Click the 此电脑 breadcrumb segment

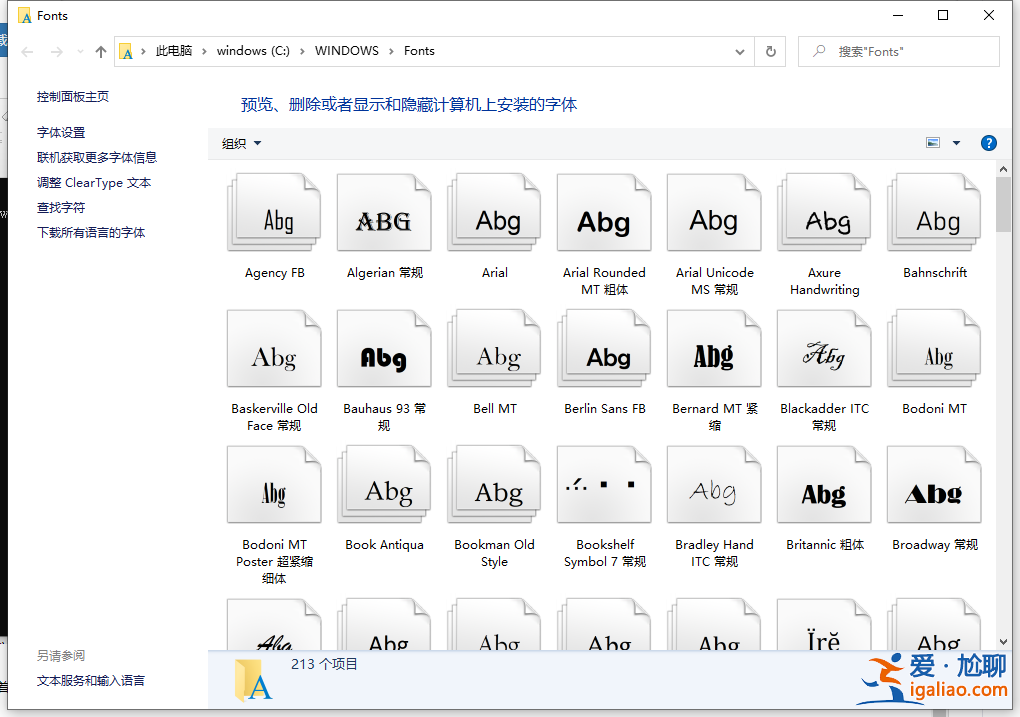pyautogui.click(x=174, y=51)
